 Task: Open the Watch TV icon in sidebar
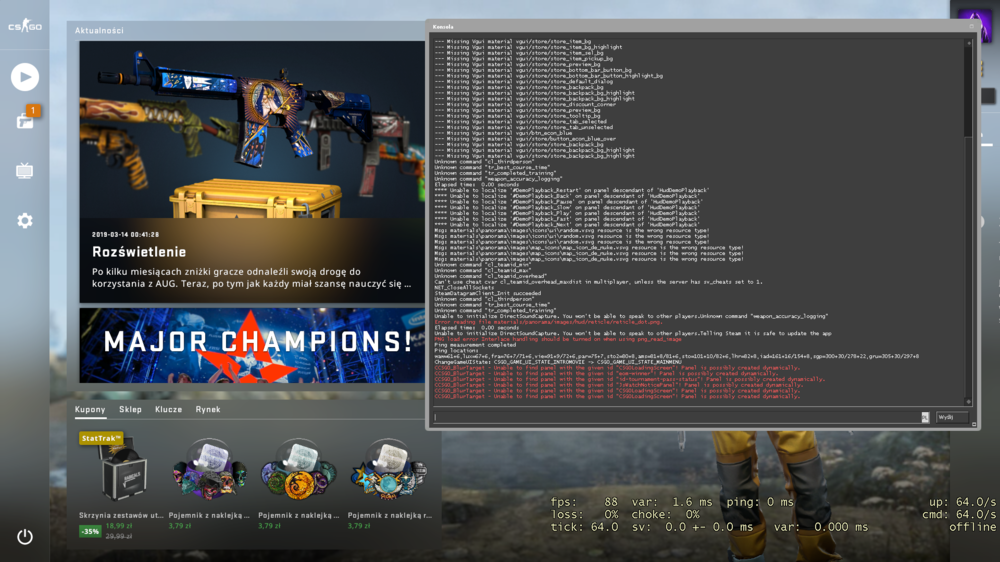coord(24,170)
